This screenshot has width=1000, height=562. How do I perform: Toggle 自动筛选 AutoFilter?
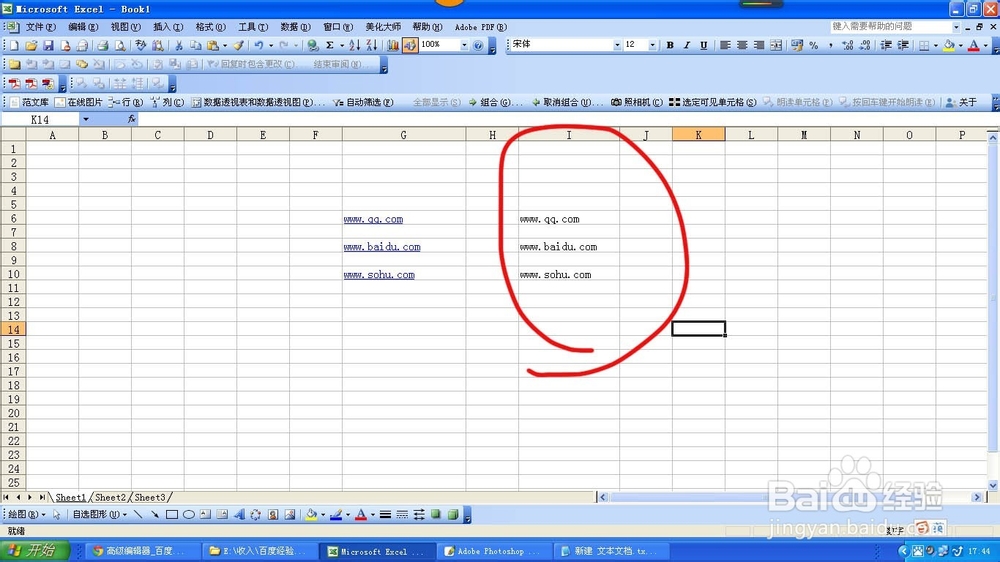coord(363,102)
